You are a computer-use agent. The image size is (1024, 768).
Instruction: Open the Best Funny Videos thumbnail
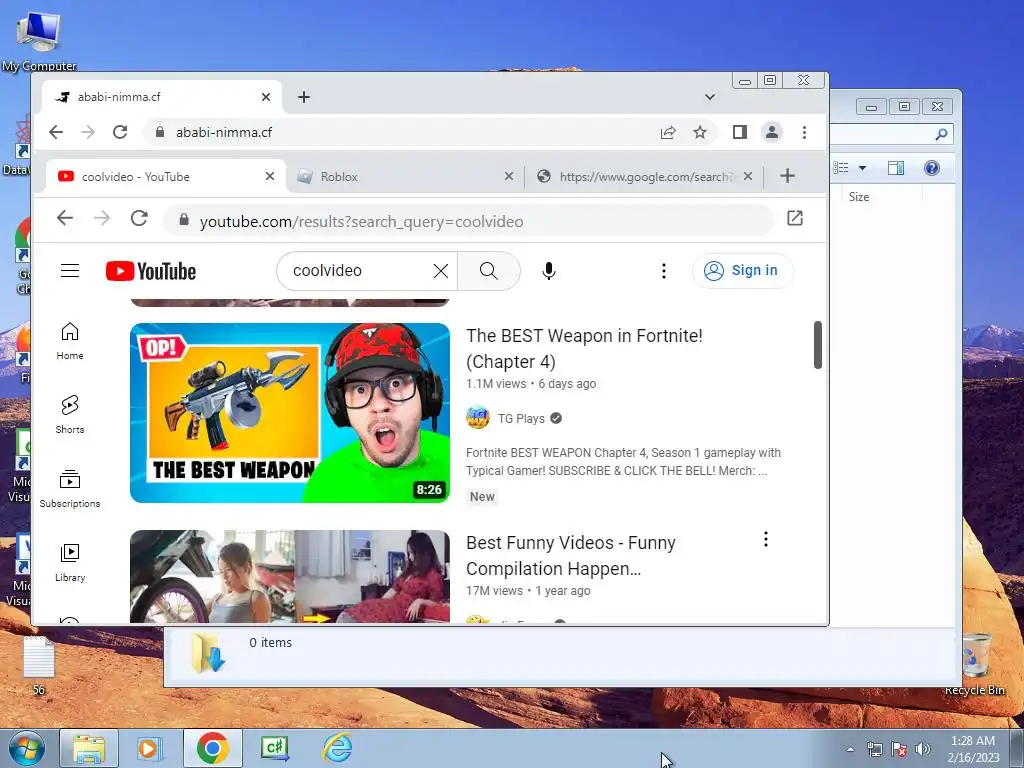point(290,576)
